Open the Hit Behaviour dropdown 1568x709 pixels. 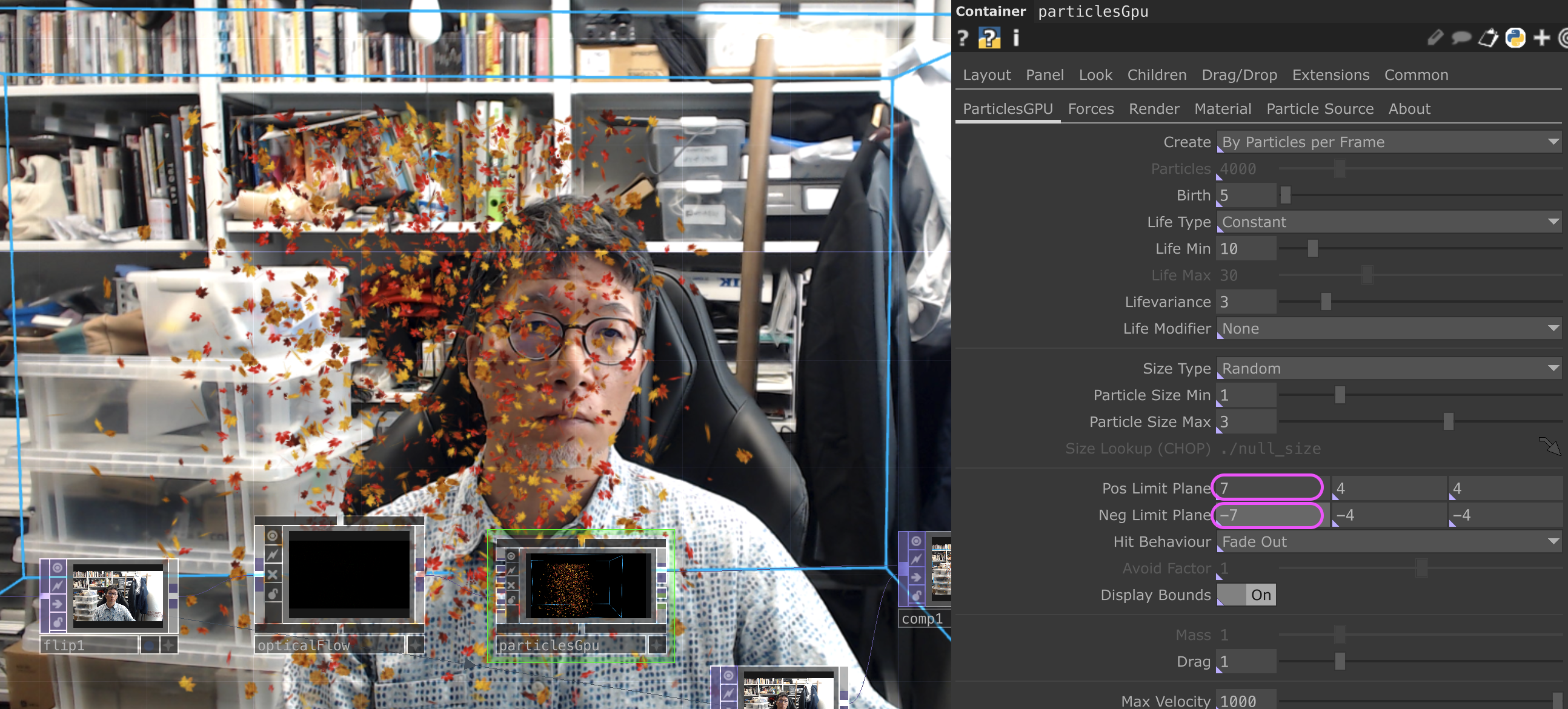1389,542
